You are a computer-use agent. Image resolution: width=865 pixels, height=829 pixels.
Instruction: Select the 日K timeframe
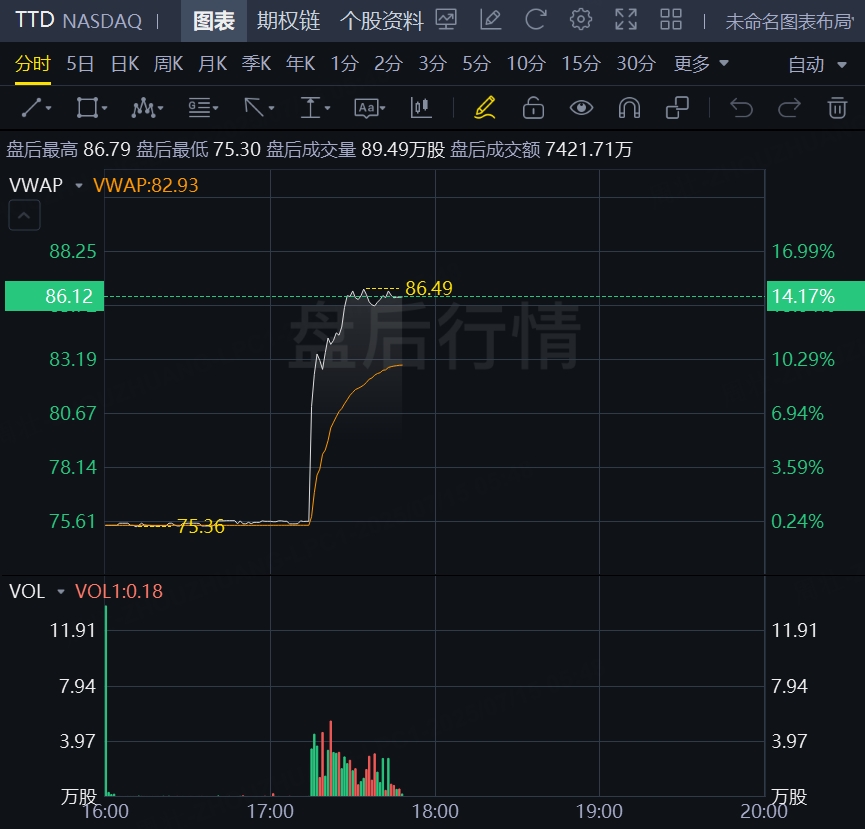[125, 64]
